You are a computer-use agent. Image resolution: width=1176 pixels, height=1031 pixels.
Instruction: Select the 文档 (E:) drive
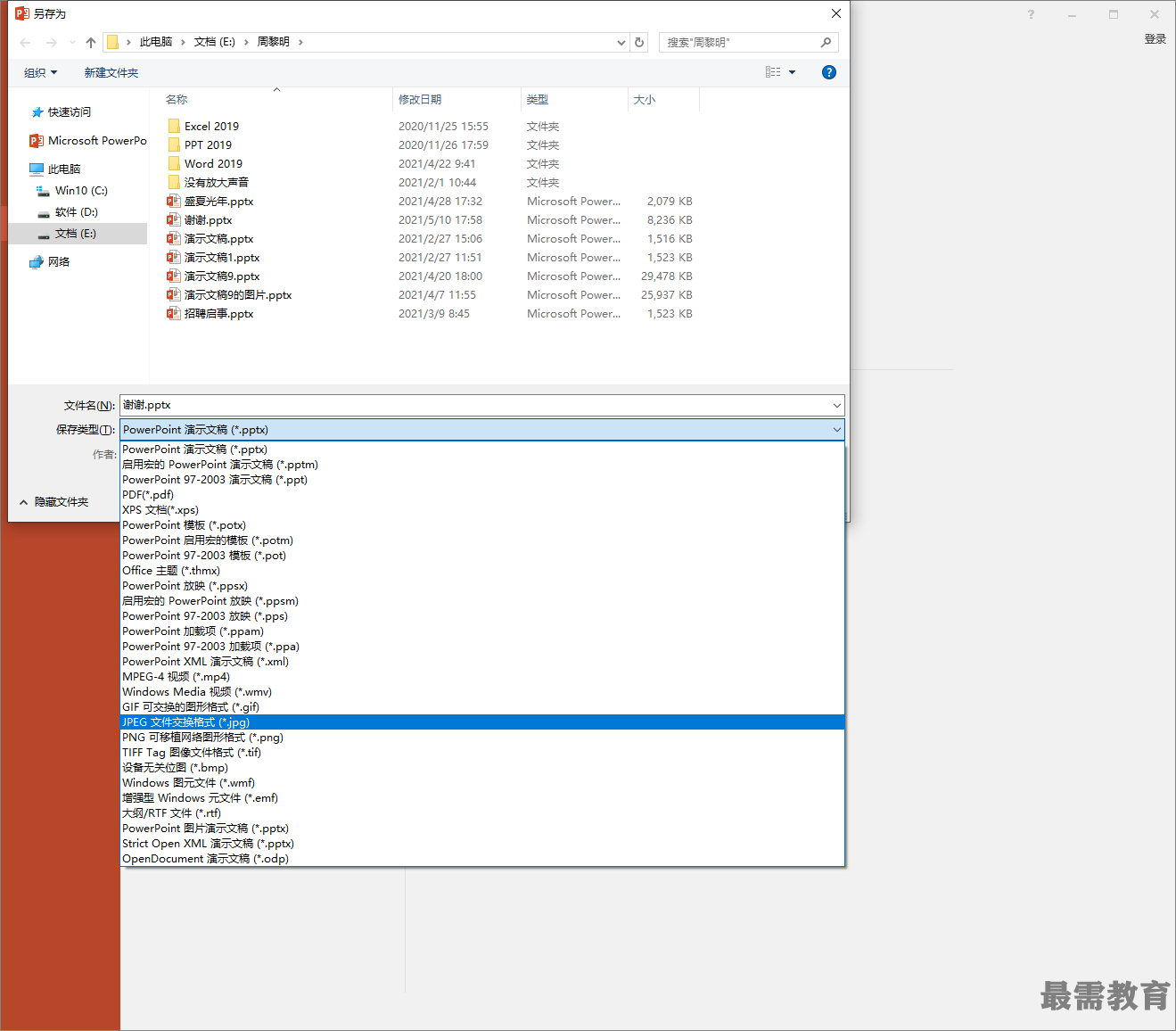(x=78, y=234)
